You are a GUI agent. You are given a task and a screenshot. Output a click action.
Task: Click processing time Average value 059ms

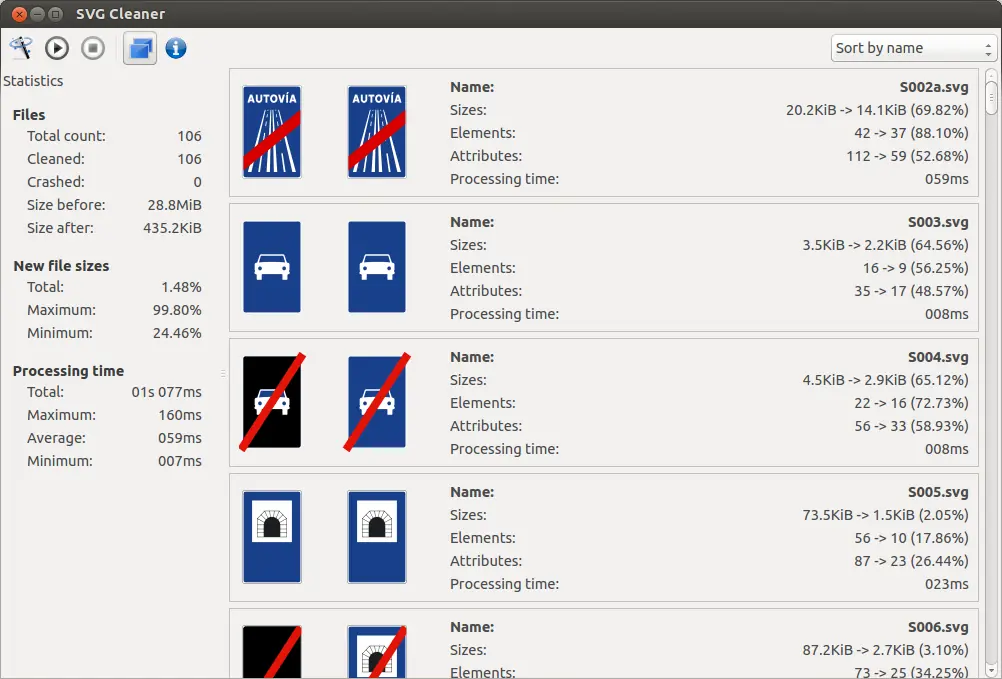(x=180, y=438)
